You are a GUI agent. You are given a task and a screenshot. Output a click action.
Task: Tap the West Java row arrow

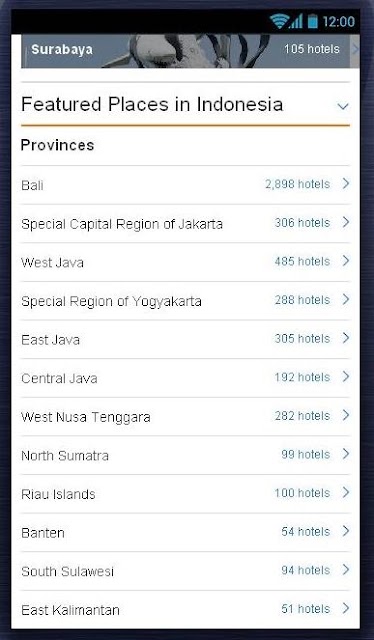346,260
